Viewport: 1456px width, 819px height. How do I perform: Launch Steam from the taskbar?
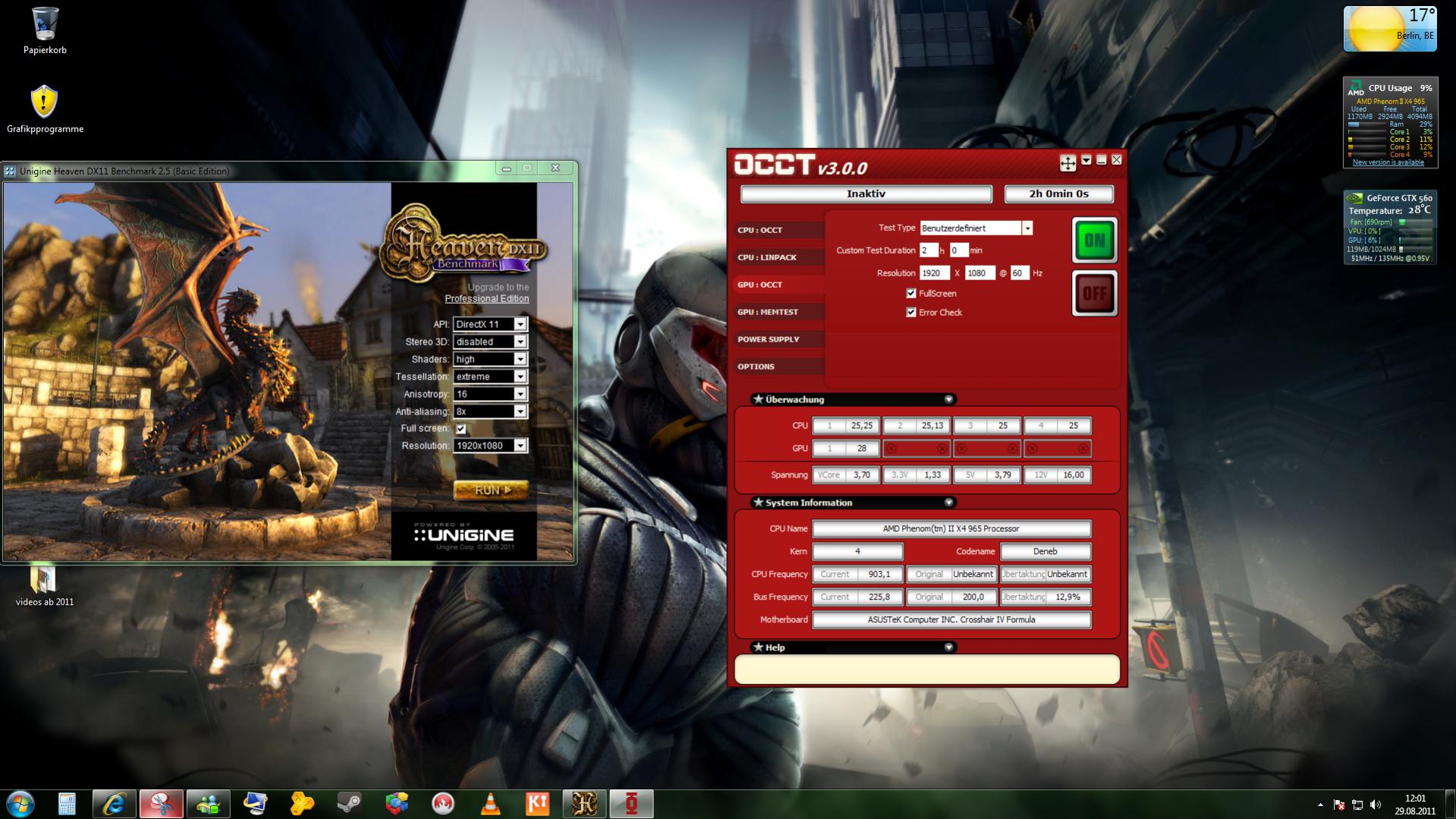pyautogui.click(x=349, y=804)
